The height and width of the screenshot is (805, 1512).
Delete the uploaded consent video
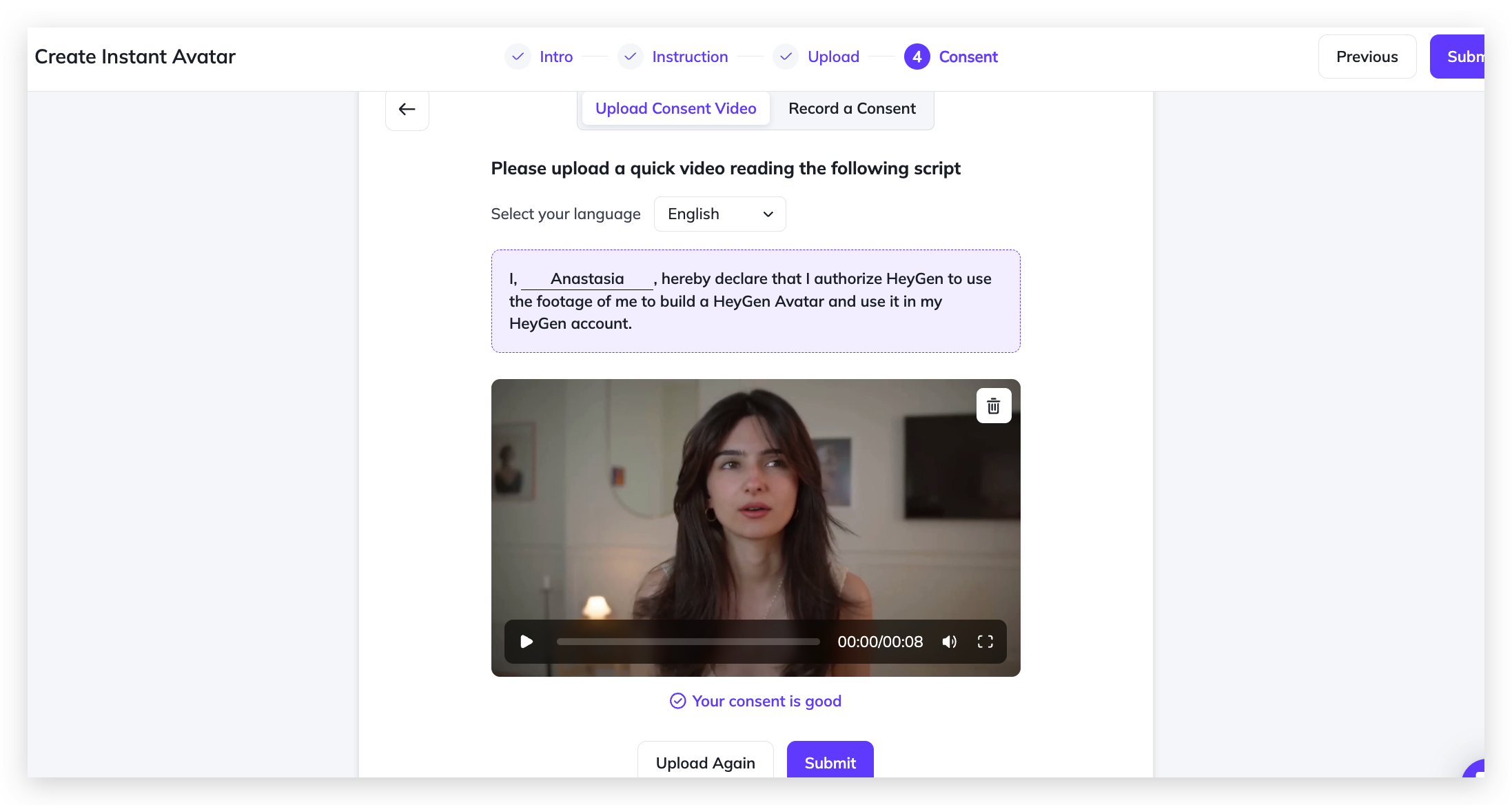click(x=993, y=406)
